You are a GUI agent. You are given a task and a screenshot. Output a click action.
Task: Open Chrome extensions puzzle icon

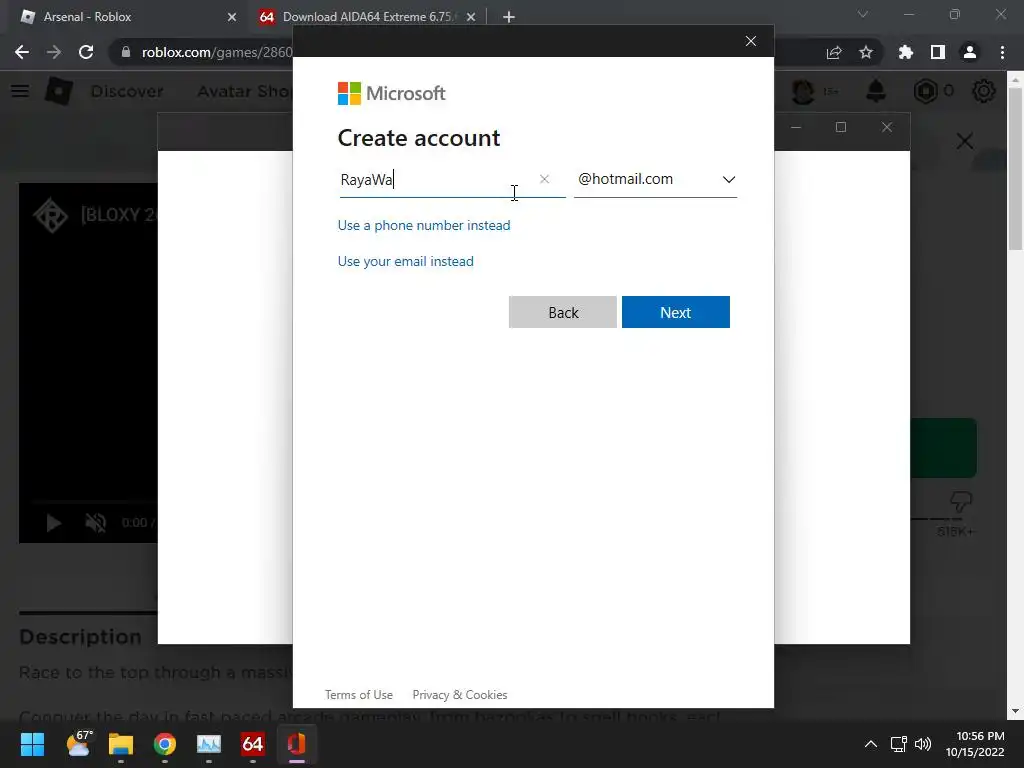pos(906,52)
